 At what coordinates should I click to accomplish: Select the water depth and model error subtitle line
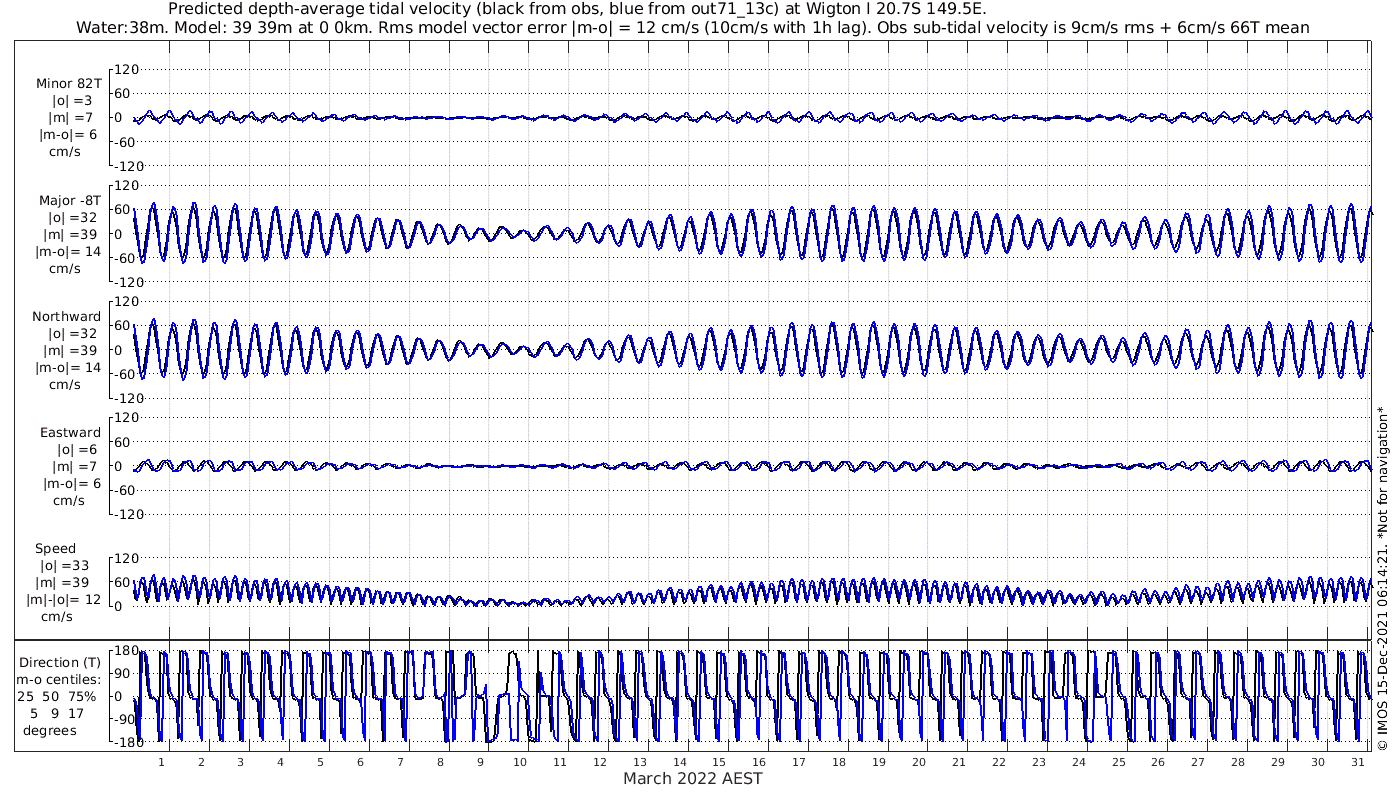692,27
